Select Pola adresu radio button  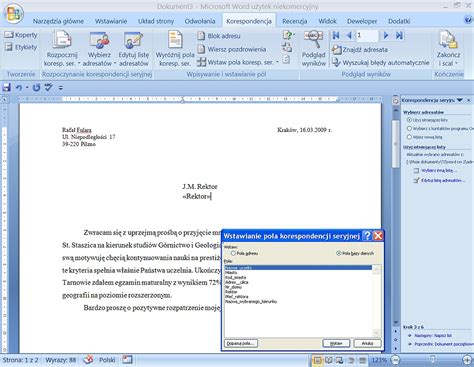tap(244, 253)
